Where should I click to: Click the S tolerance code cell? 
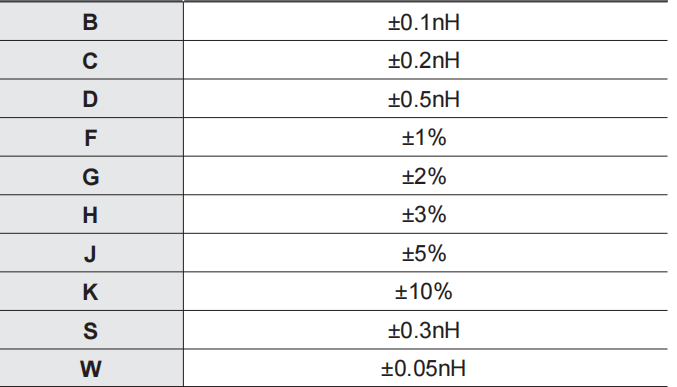tap(91, 330)
